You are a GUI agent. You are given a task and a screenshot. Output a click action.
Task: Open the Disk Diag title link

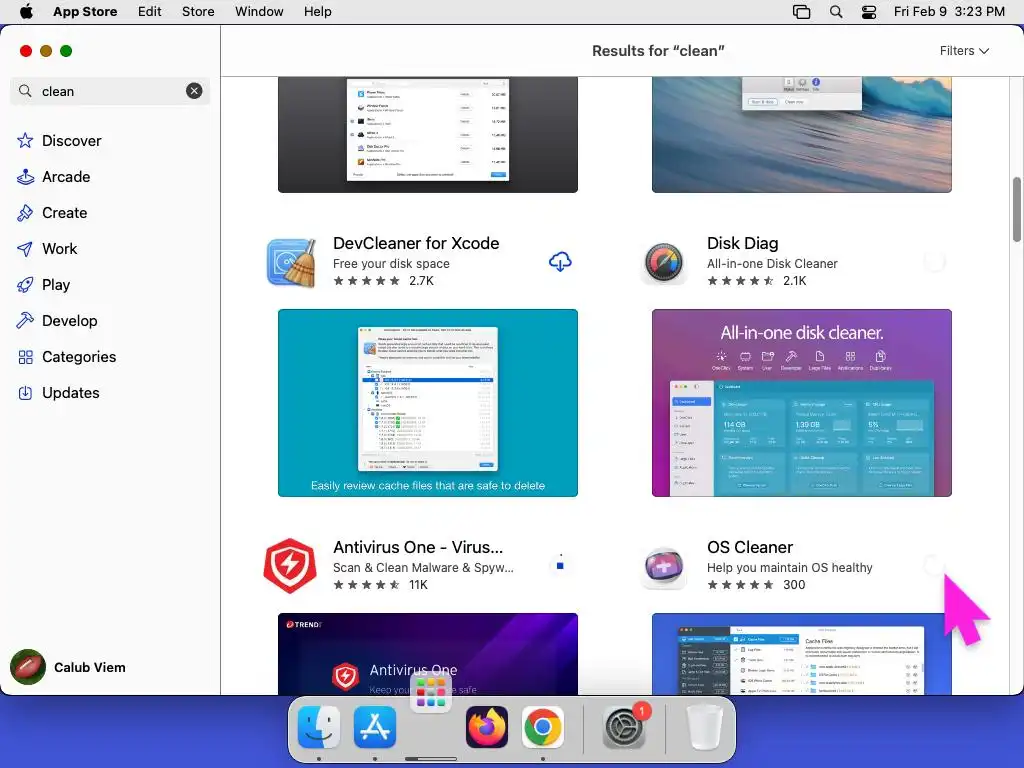pos(743,243)
